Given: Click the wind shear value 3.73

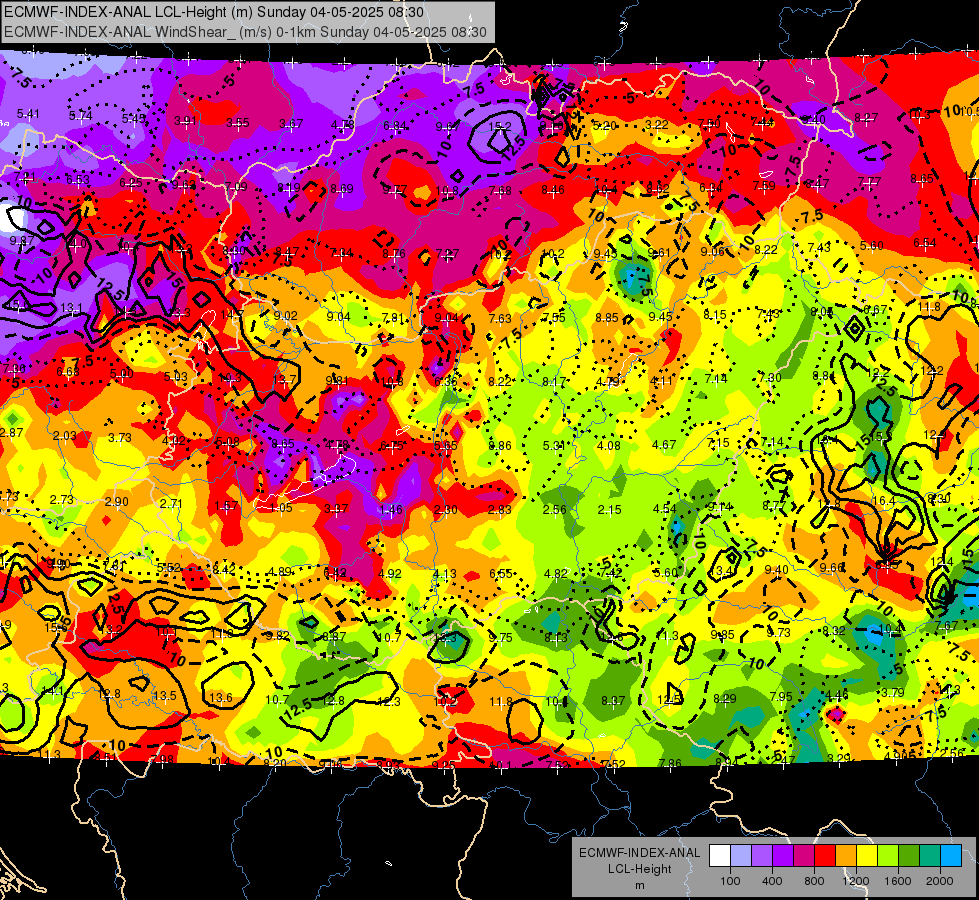Looking at the screenshot, I should pyautogui.click(x=120, y=437).
